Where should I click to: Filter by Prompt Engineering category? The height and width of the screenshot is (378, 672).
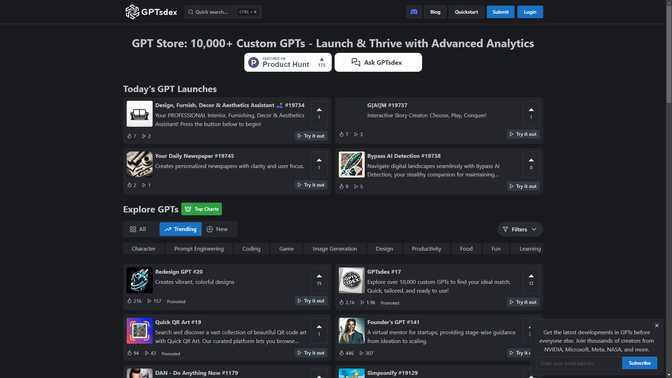click(199, 249)
